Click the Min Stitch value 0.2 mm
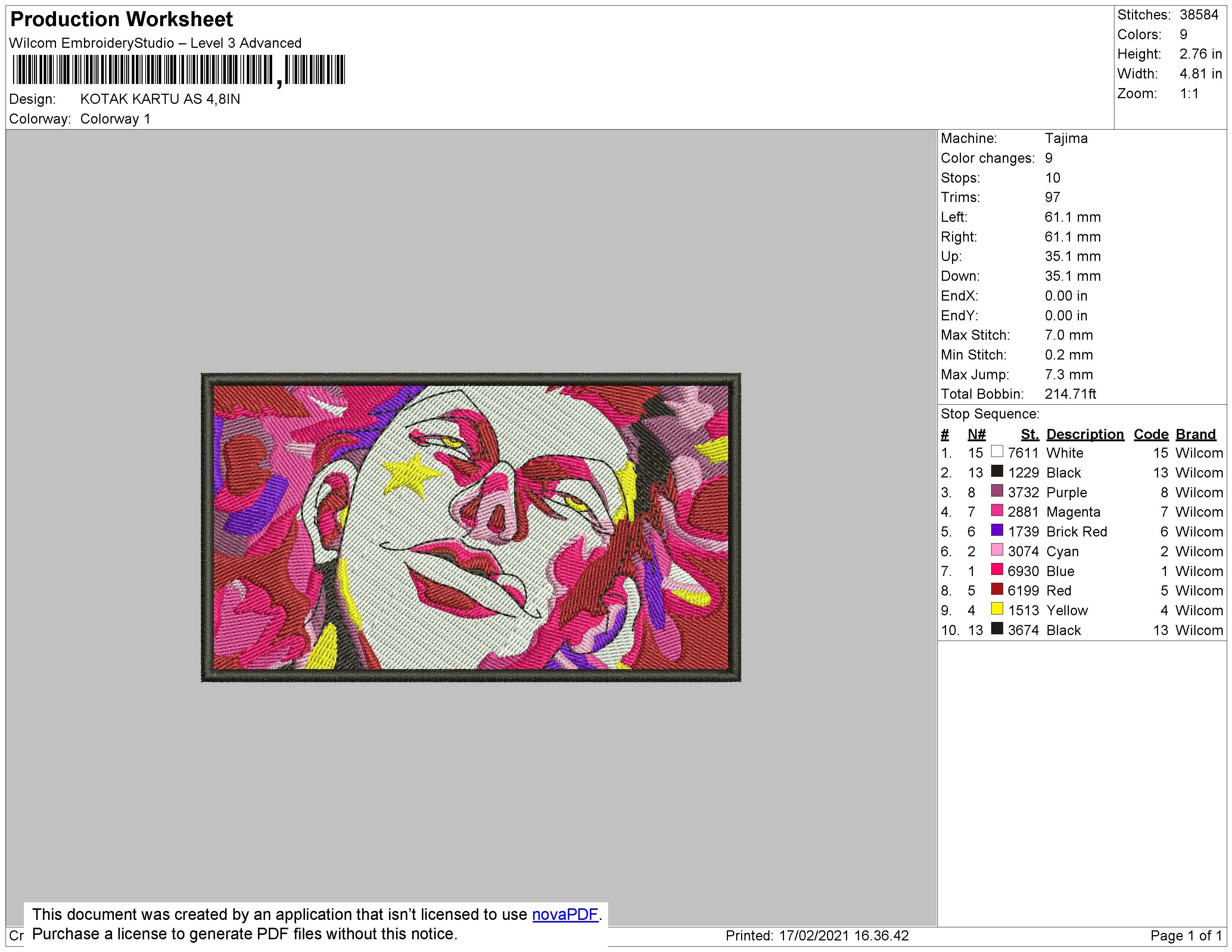Image resolution: width=1232 pixels, height=952 pixels. click(x=1068, y=355)
